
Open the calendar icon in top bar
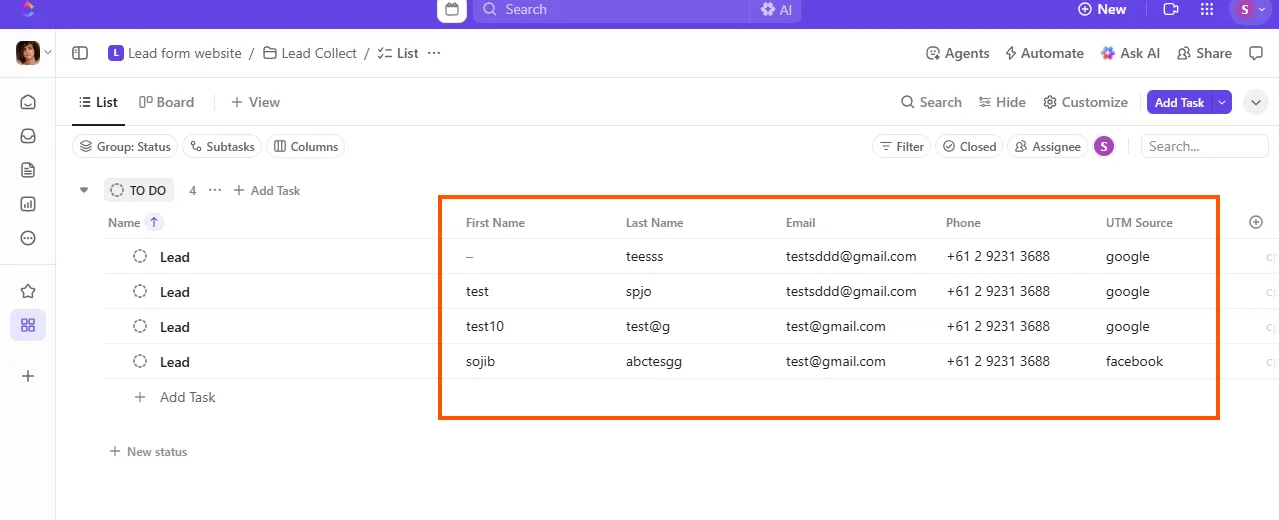[452, 9]
